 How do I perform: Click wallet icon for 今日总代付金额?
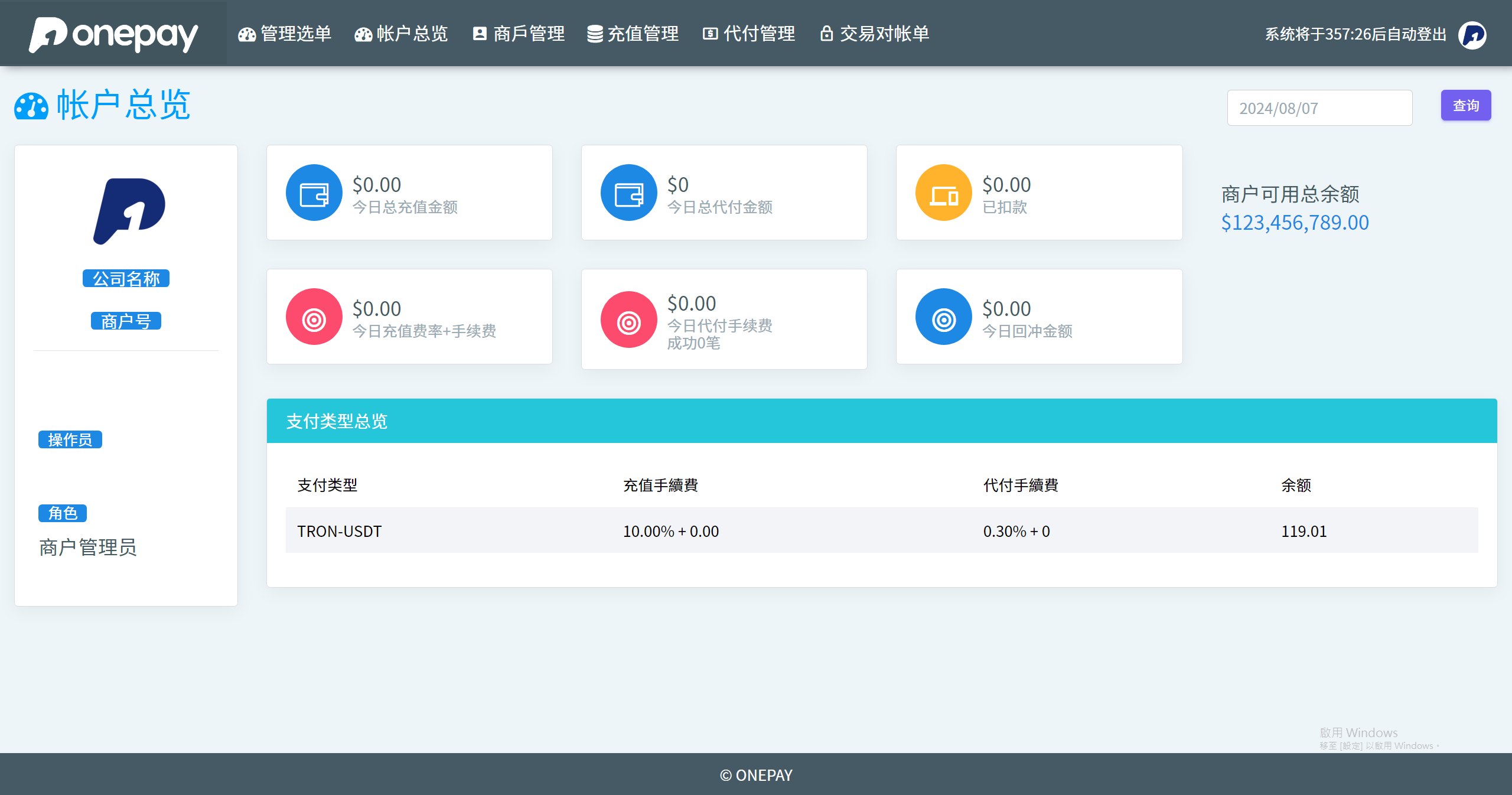click(x=628, y=193)
